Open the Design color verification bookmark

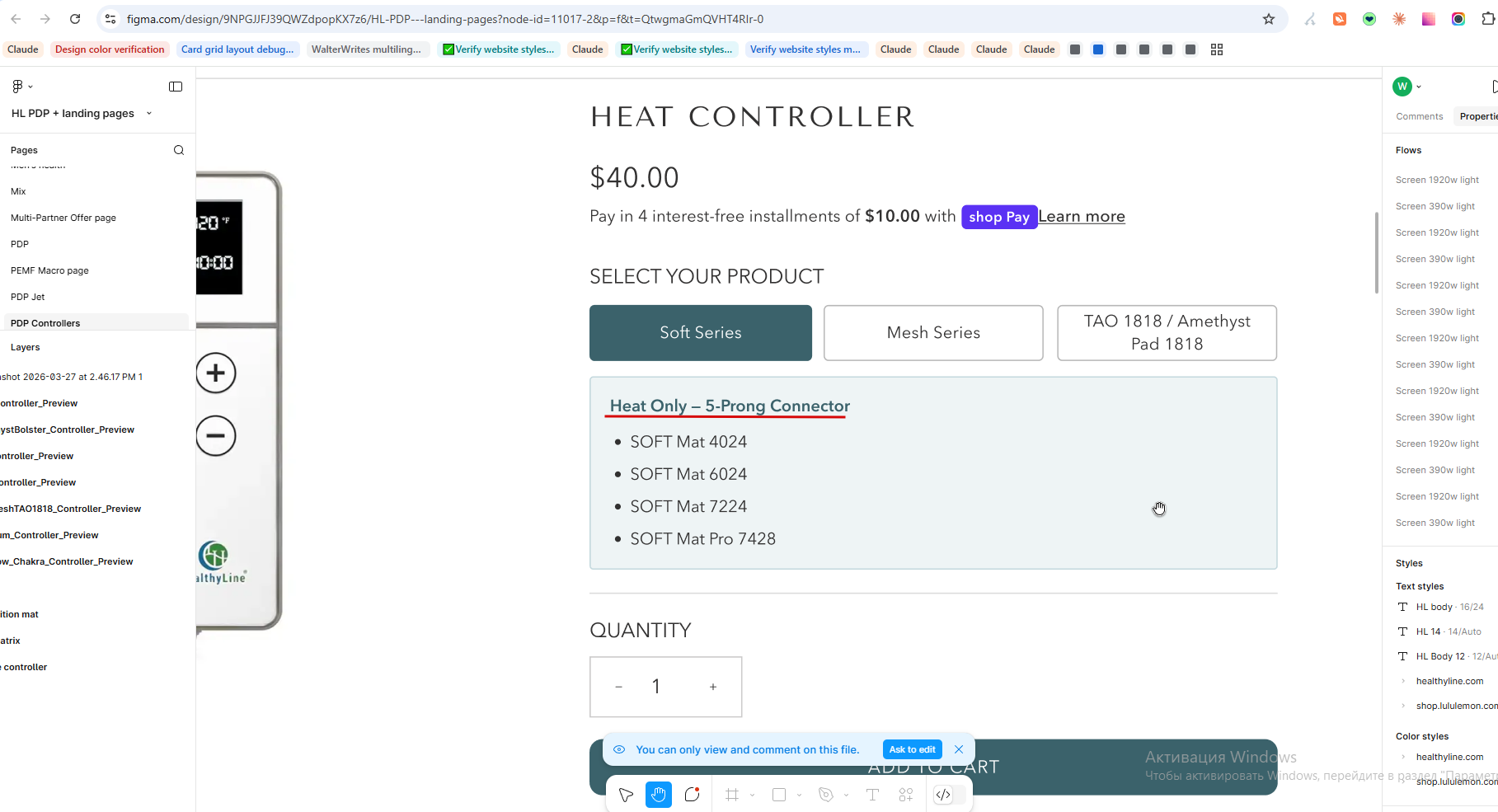[110, 49]
